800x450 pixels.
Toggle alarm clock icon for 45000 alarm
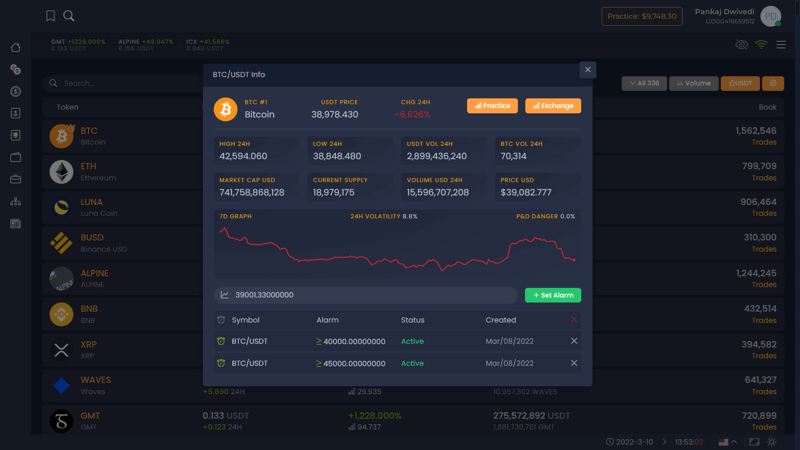pyautogui.click(x=221, y=363)
